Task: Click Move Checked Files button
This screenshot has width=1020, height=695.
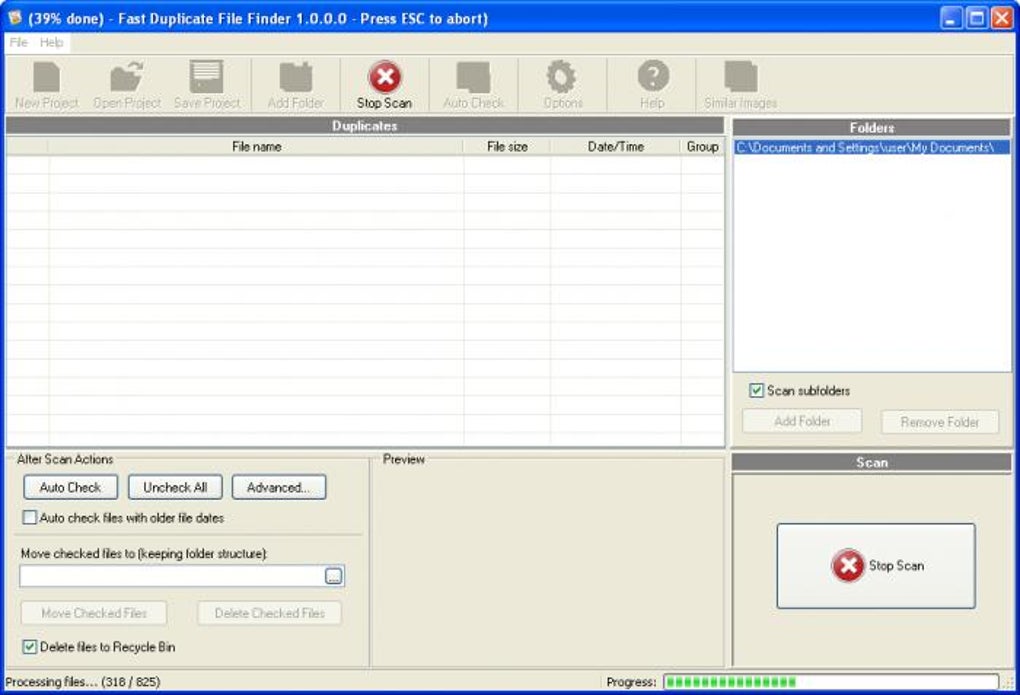Action: (94, 612)
